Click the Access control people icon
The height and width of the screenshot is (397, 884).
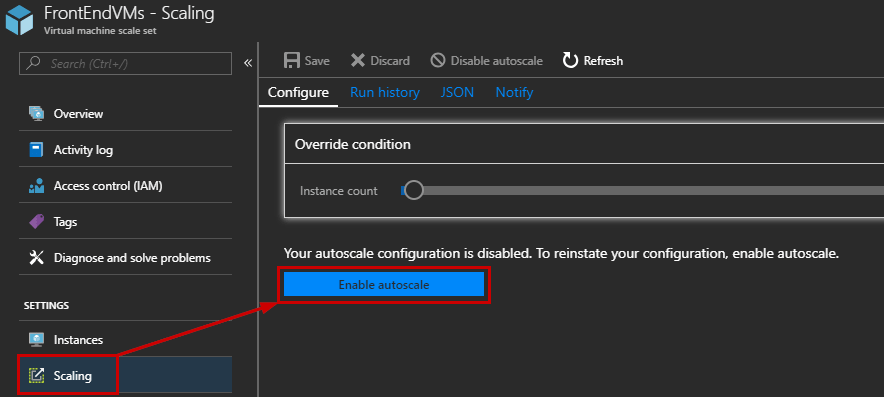pyautogui.click(x=36, y=186)
